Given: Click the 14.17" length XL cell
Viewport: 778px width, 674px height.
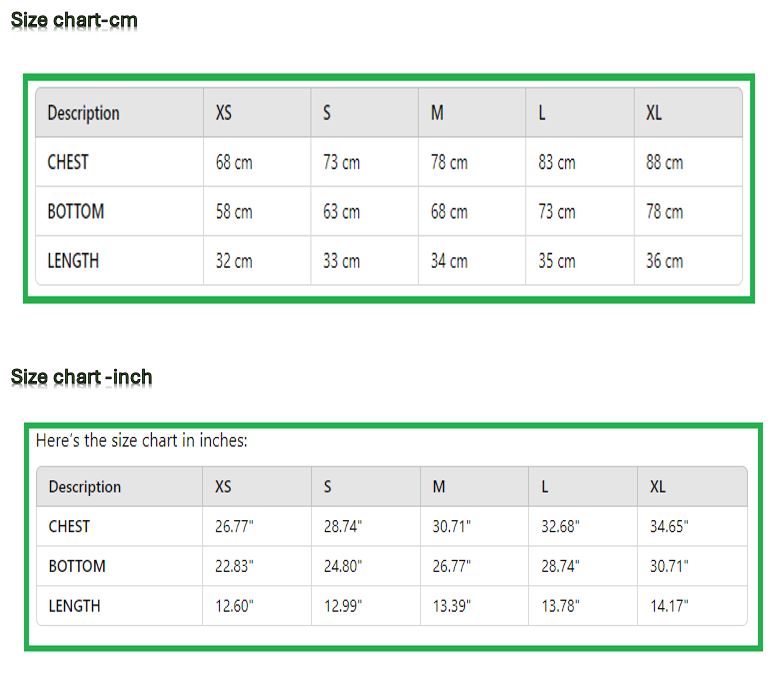Looking at the screenshot, I should (669, 606).
